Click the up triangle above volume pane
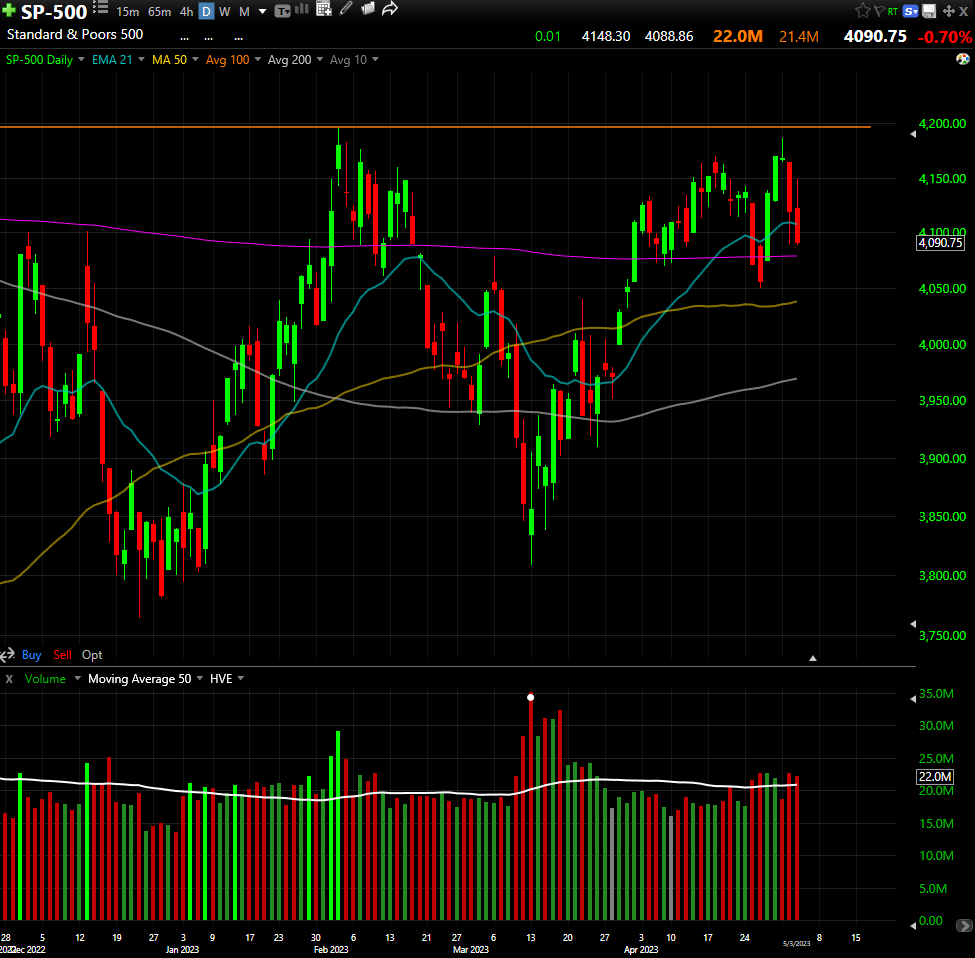This screenshot has width=975, height=958. tap(813, 658)
